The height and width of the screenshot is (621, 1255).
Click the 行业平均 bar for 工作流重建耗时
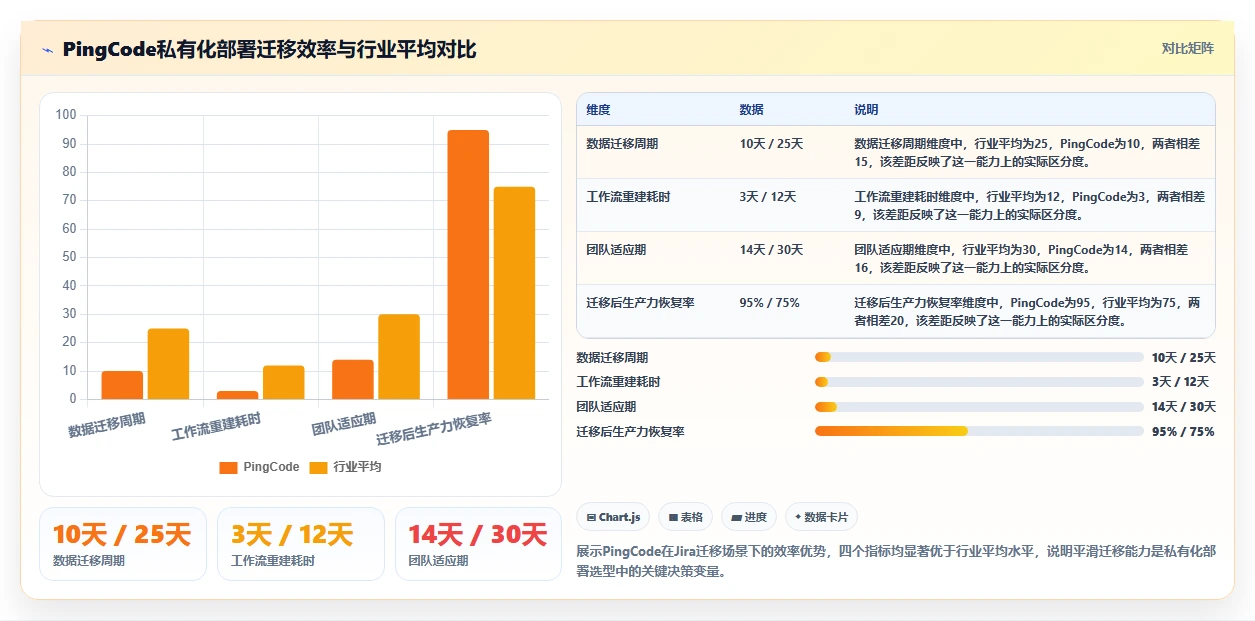pos(284,382)
